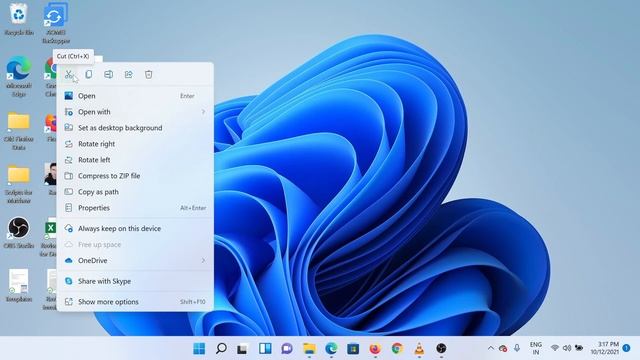The width and height of the screenshot is (640, 360).
Task: Click the OneDrive tray icon with red mark
Action: 503,348
